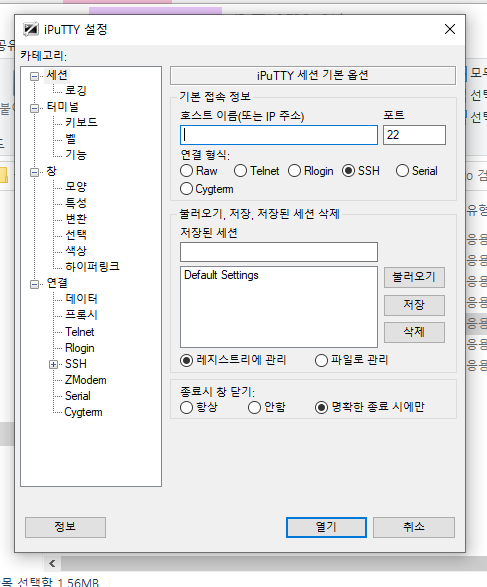
Task: Collapse the 터미널 tree node
Action: tap(34, 109)
